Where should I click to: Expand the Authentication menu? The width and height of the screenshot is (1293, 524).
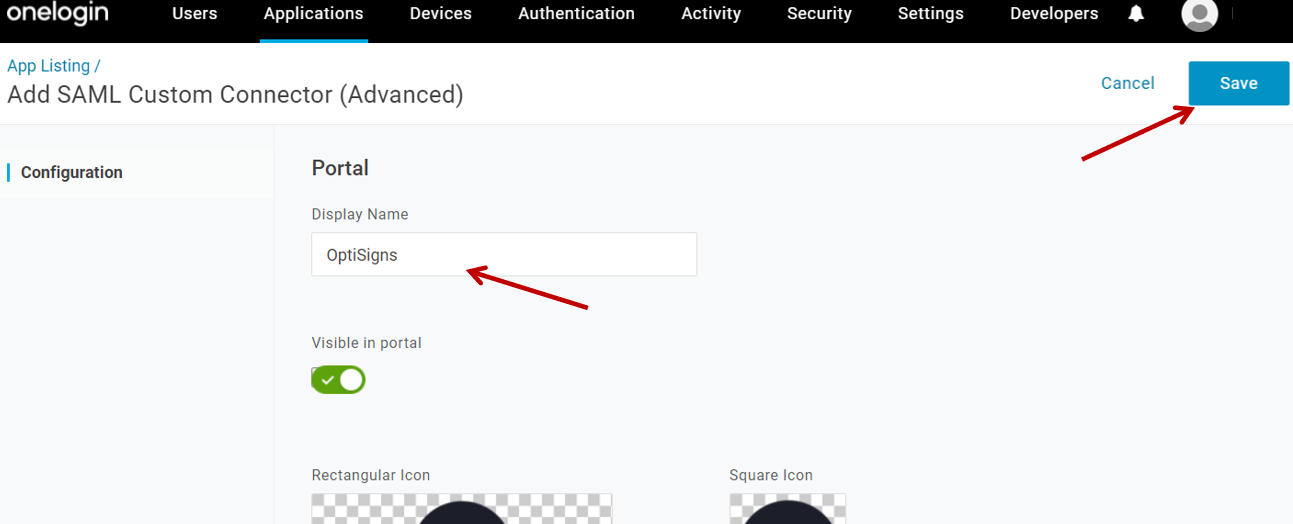[x=576, y=14]
